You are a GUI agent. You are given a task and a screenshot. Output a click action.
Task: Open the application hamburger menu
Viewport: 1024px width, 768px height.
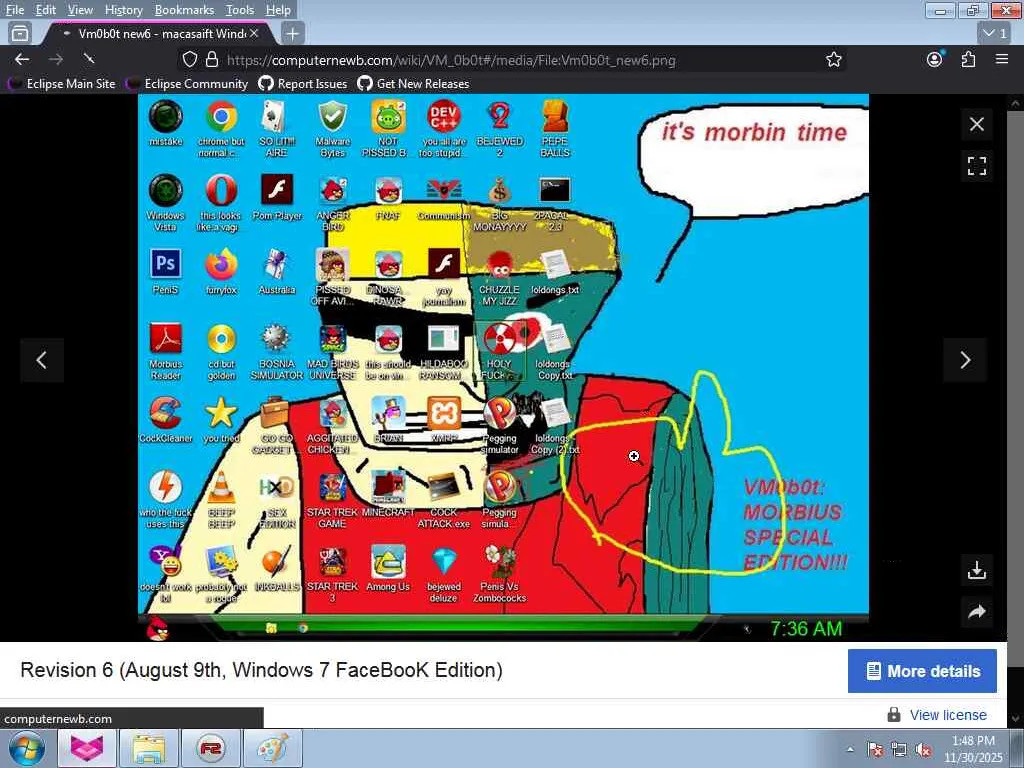(x=1002, y=59)
